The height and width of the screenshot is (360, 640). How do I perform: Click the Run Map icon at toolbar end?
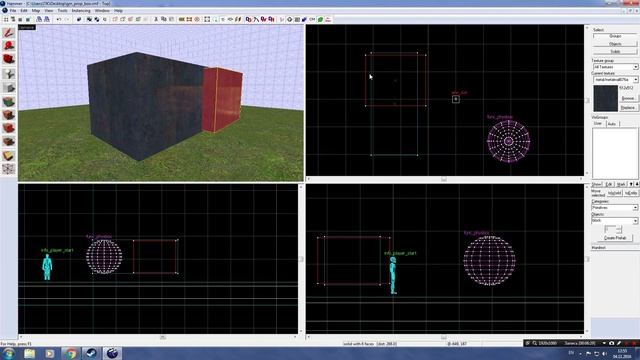328,19
